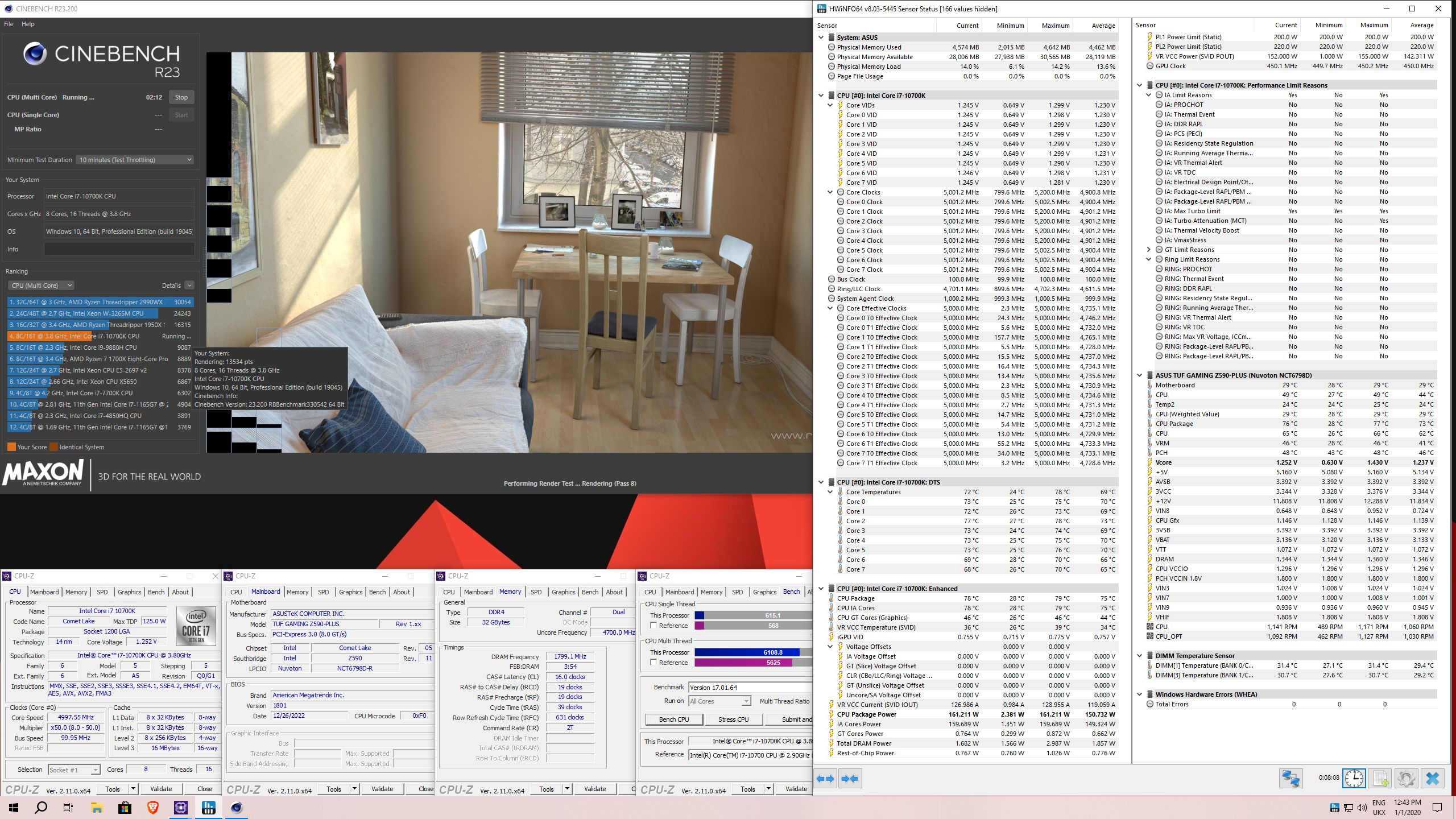Open Cinebench Help menu
This screenshot has height=819, width=1456.
pyautogui.click(x=28, y=24)
